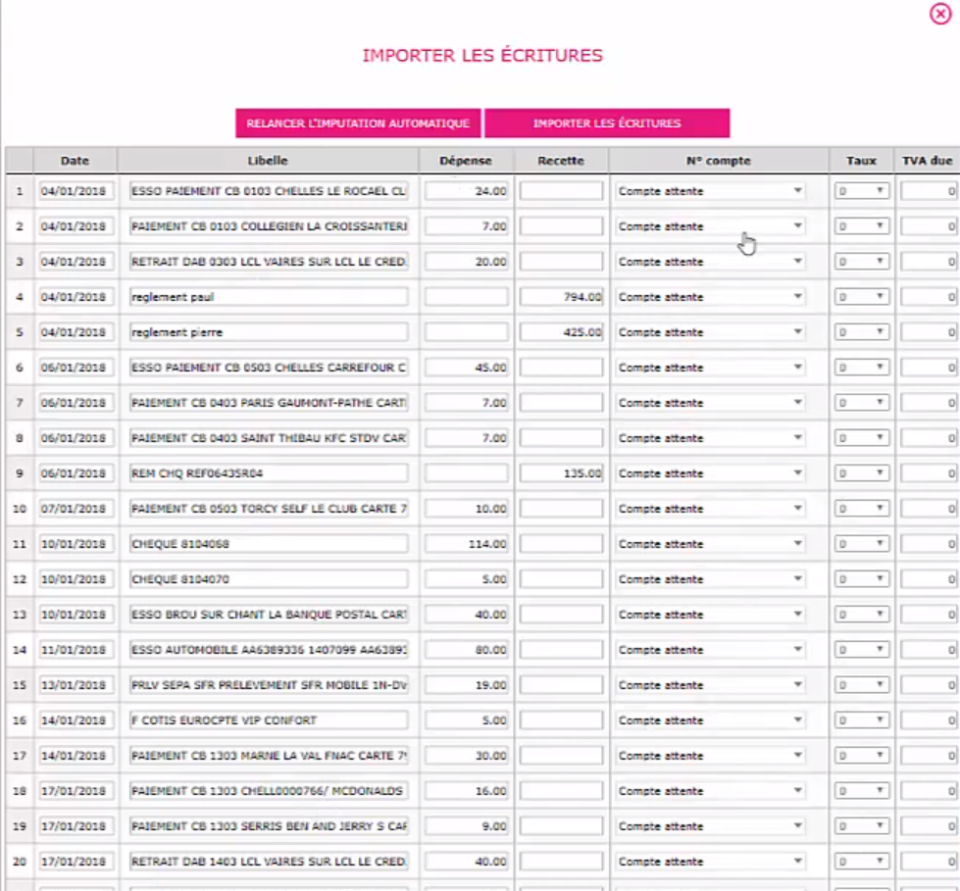
Task: Click the Date column header
Action: pyautogui.click(x=74, y=160)
